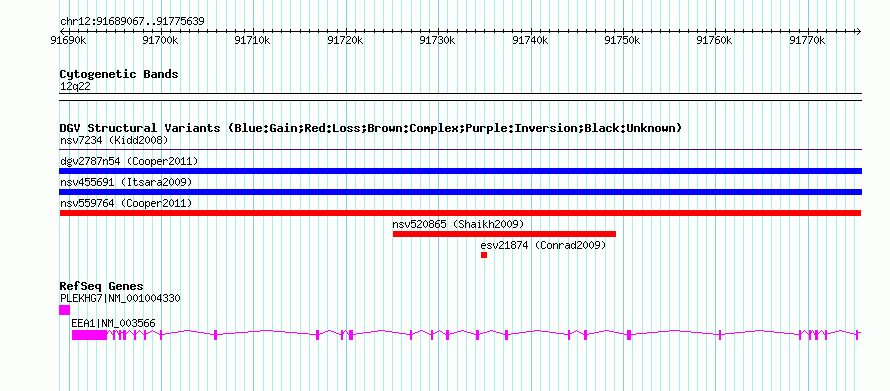The width and height of the screenshot is (890, 391).
Task: Click the PLEKHG7|NM_001004330 gene label
Action: (120, 298)
